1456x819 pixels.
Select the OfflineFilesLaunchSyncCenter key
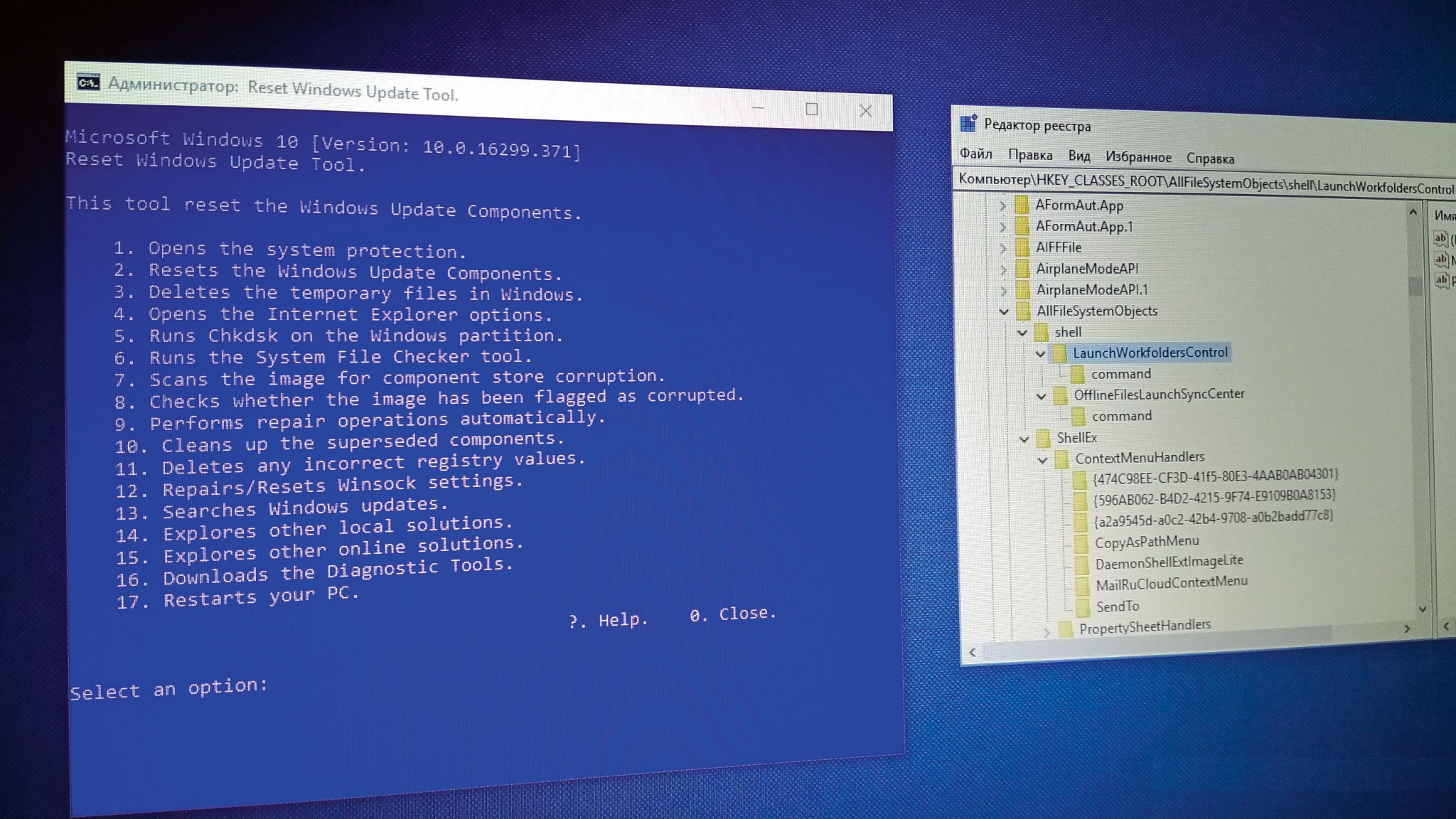tap(1158, 394)
